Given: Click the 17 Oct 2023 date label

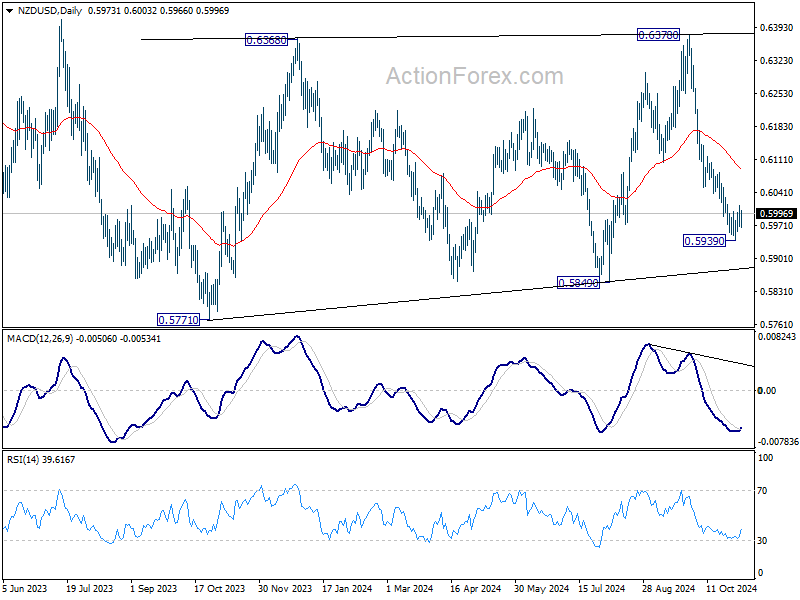Looking at the screenshot, I should (219, 588).
